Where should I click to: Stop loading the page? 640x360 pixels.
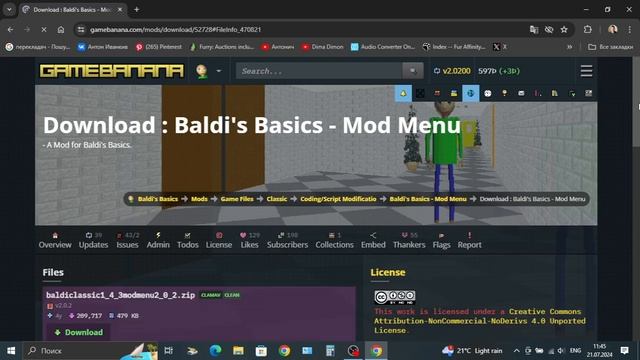click(44, 29)
